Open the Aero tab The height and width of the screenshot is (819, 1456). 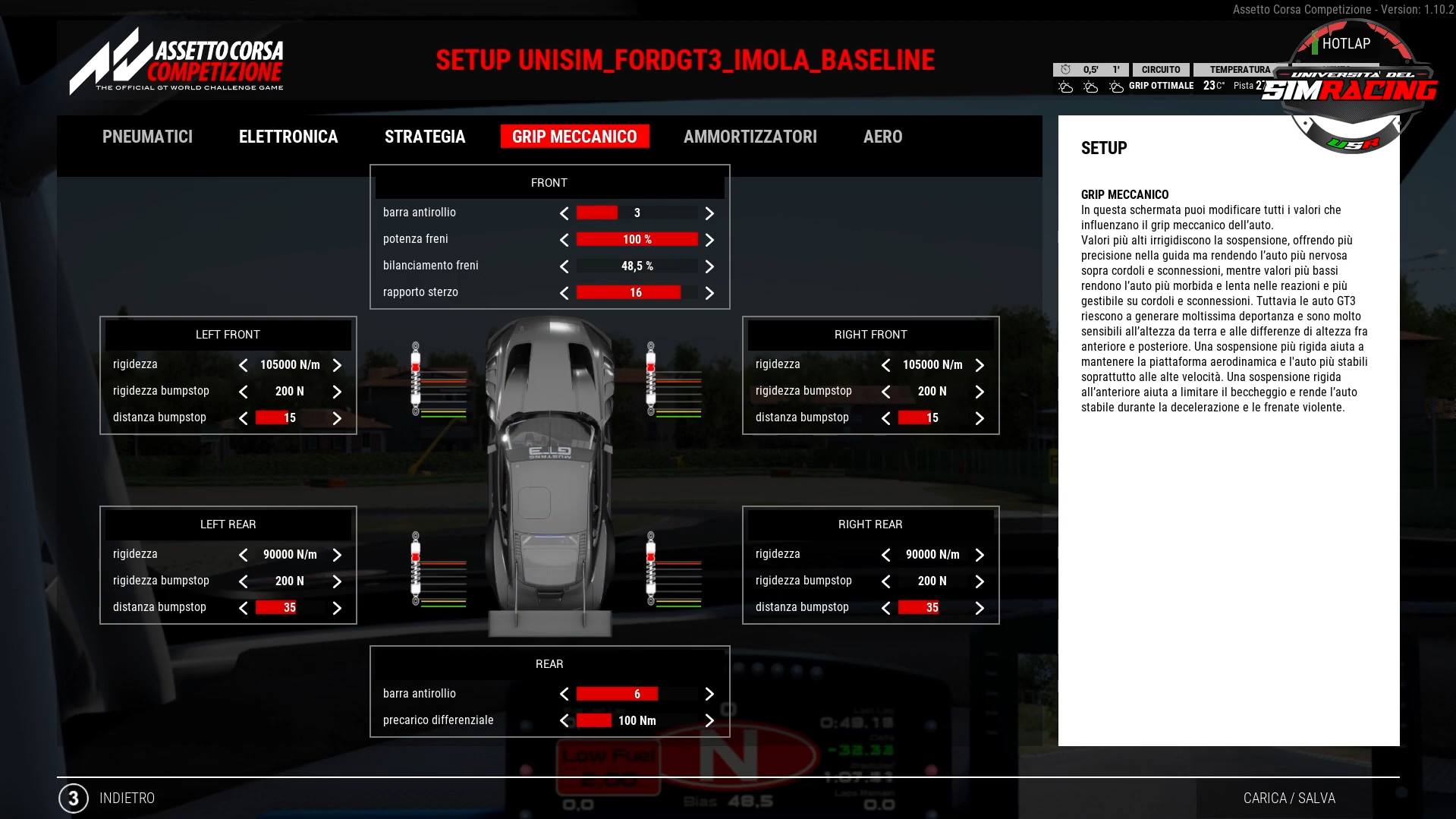[882, 137]
